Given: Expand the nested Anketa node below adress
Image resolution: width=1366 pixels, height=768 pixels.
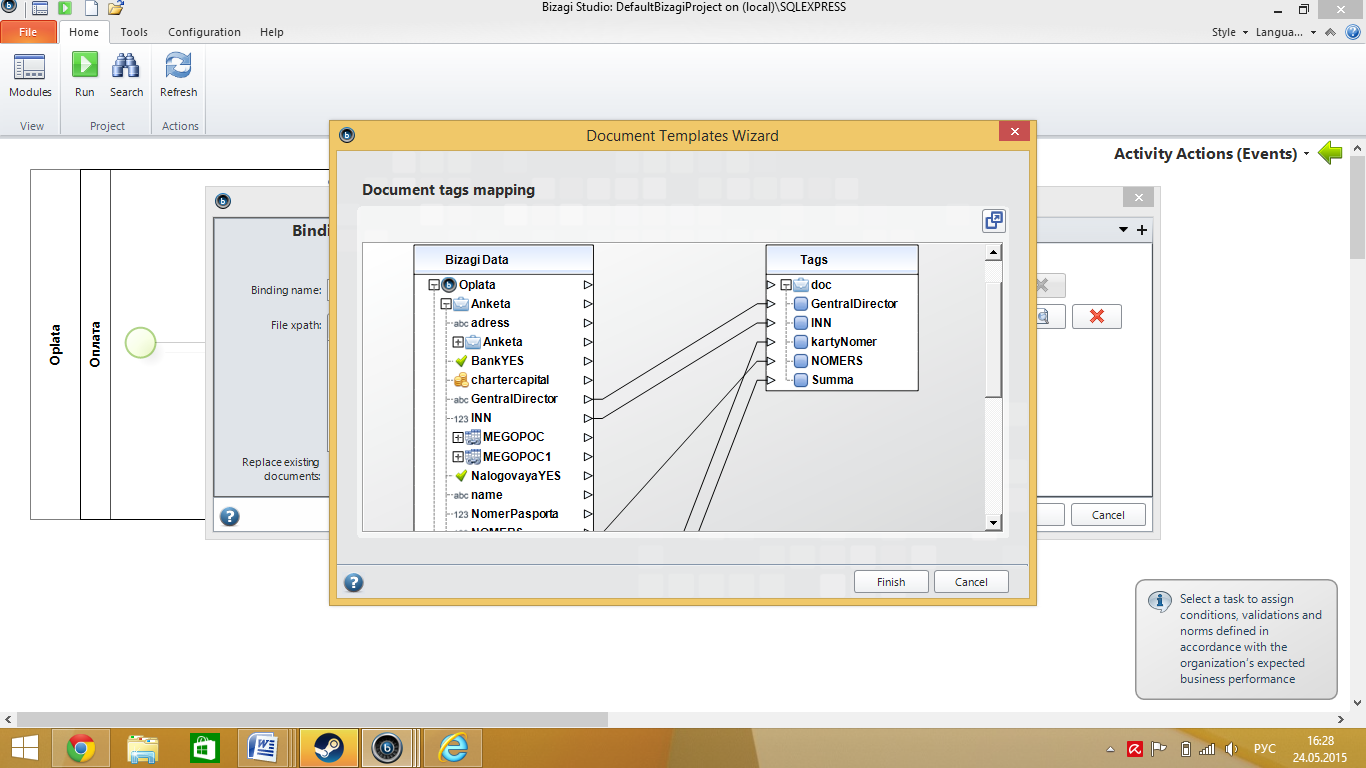Looking at the screenshot, I should (458, 342).
